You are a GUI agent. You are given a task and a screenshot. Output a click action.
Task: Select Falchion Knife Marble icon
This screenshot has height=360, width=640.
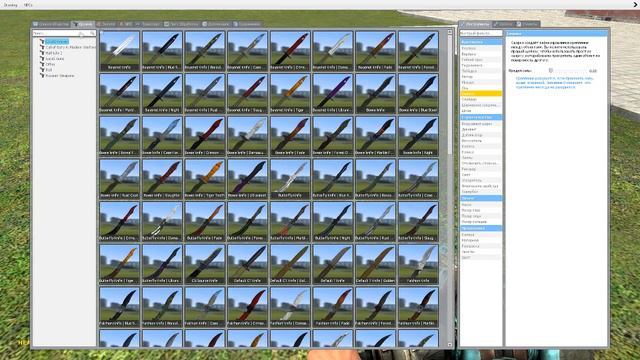click(418, 307)
